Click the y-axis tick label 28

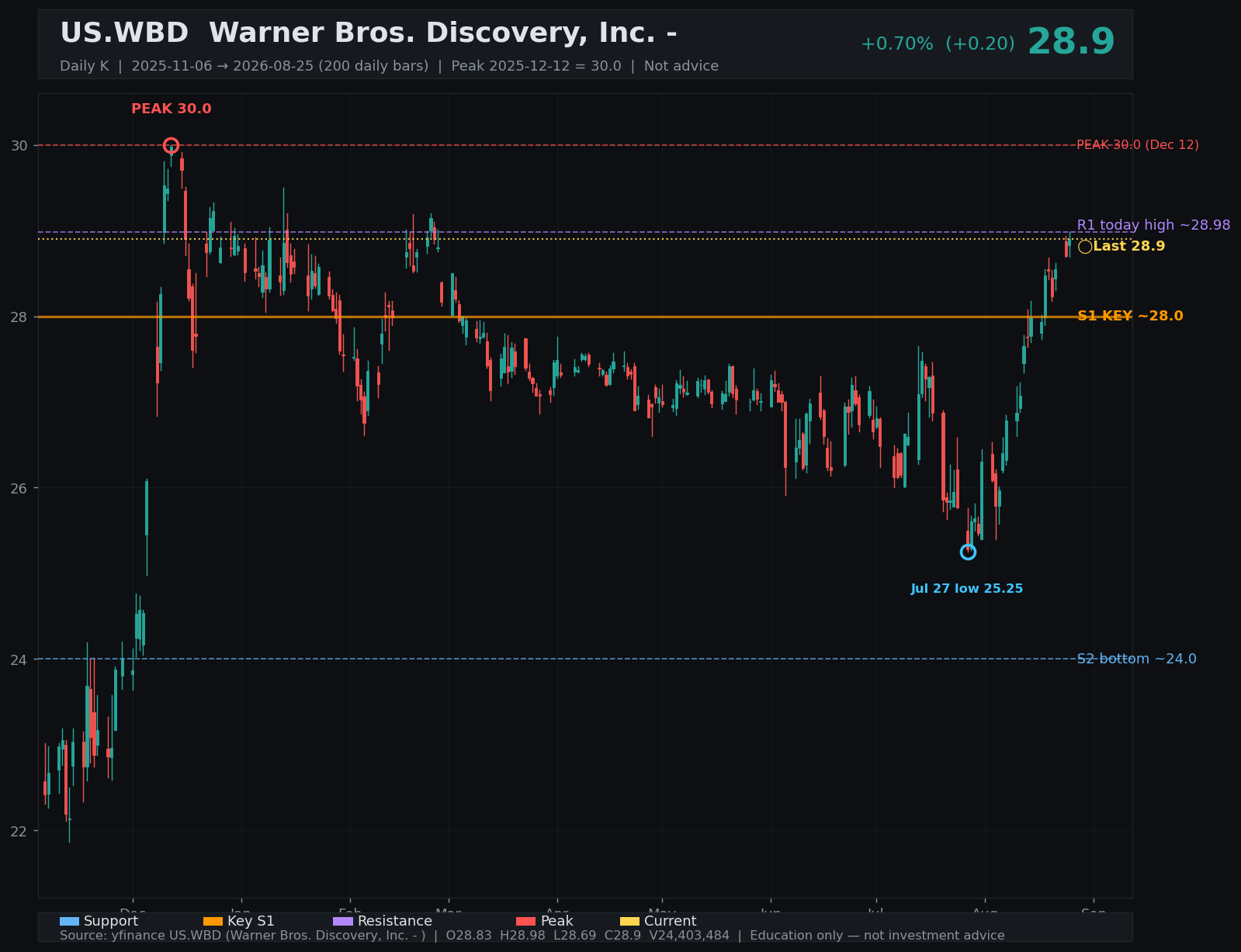(19, 317)
